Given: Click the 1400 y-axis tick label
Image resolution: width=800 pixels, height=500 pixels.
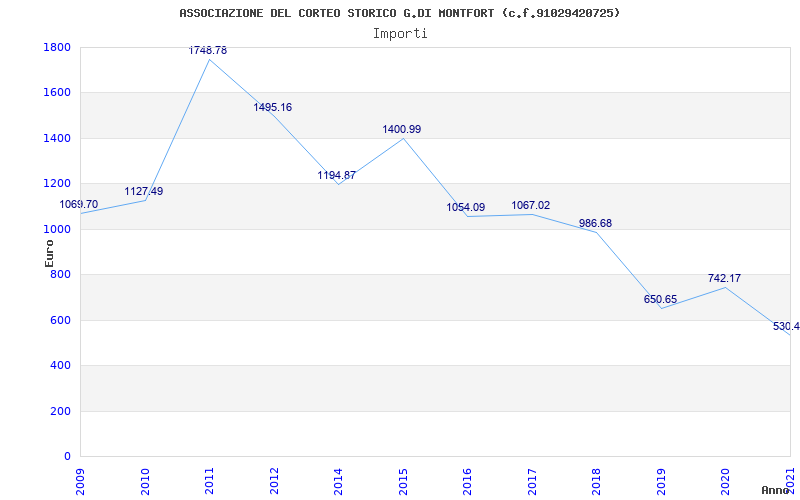Looking at the screenshot, I should tap(57, 138).
